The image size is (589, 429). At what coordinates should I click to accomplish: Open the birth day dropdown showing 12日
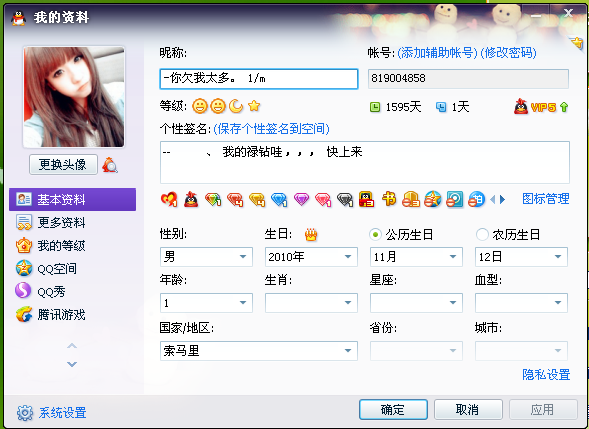pos(521,257)
